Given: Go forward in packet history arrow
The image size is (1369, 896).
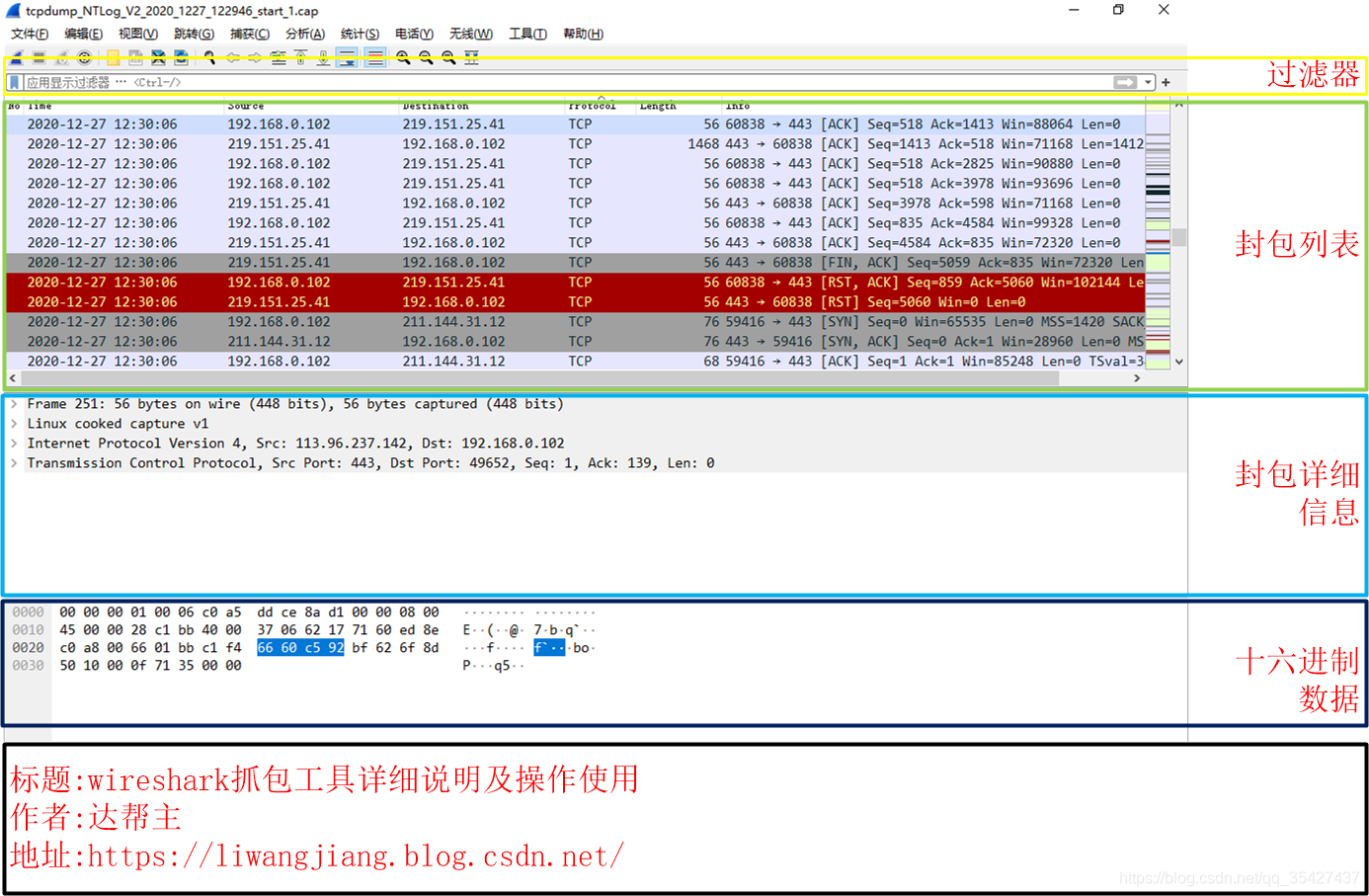Looking at the screenshot, I should pos(255,58).
